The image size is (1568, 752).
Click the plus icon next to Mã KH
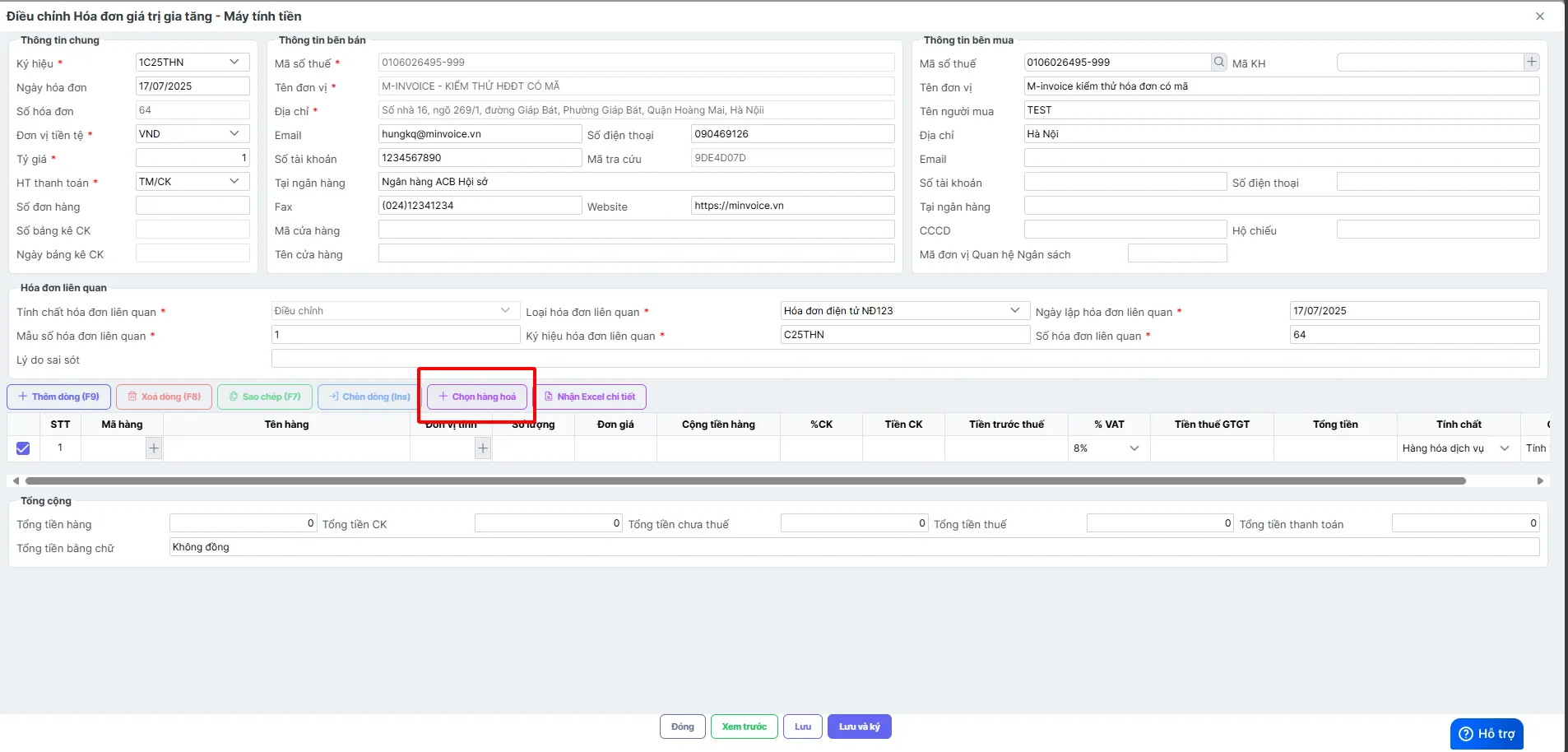click(x=1531, y=62)
